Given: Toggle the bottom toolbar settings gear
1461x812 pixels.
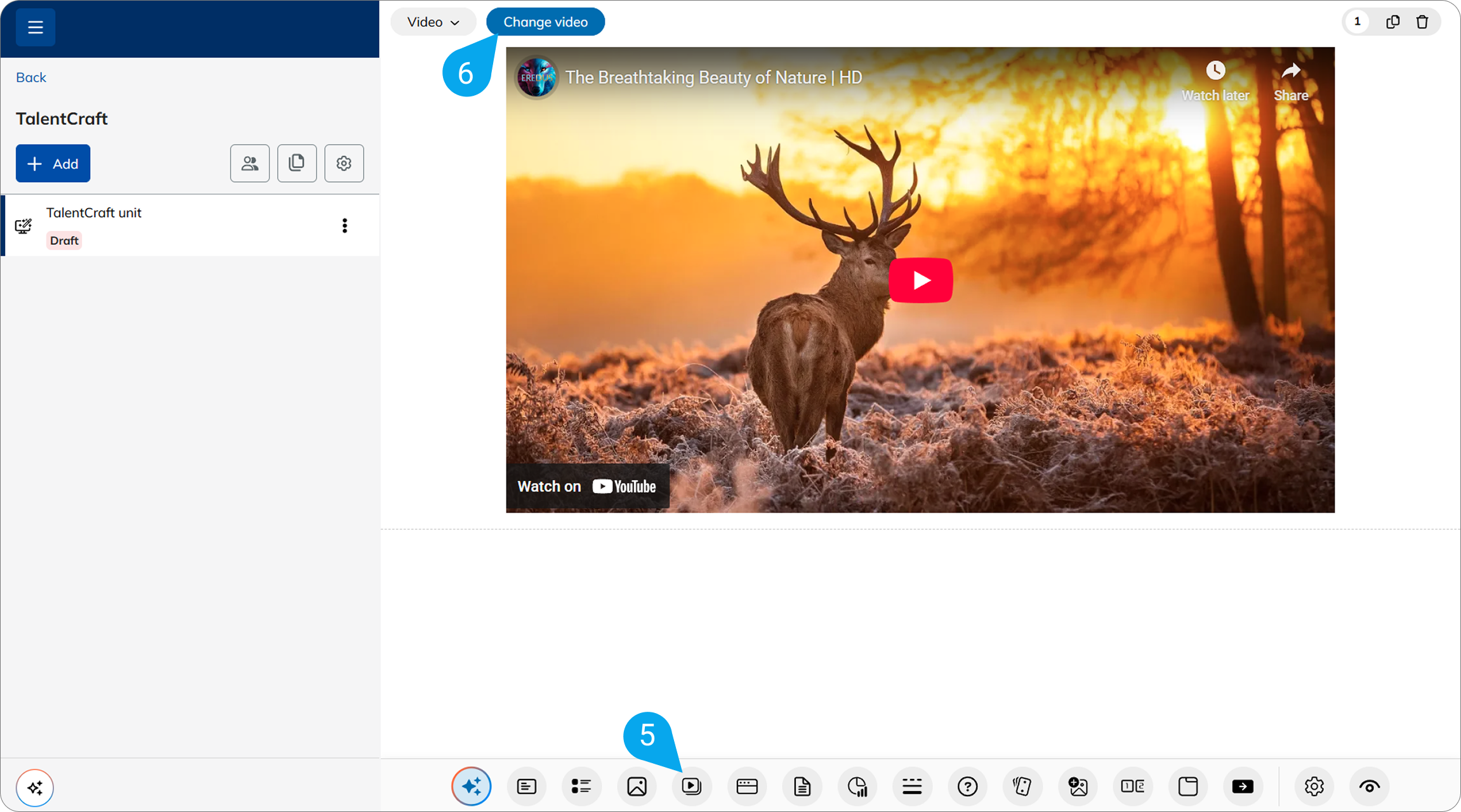Looking at the screenshot, I should [1314, 787].
